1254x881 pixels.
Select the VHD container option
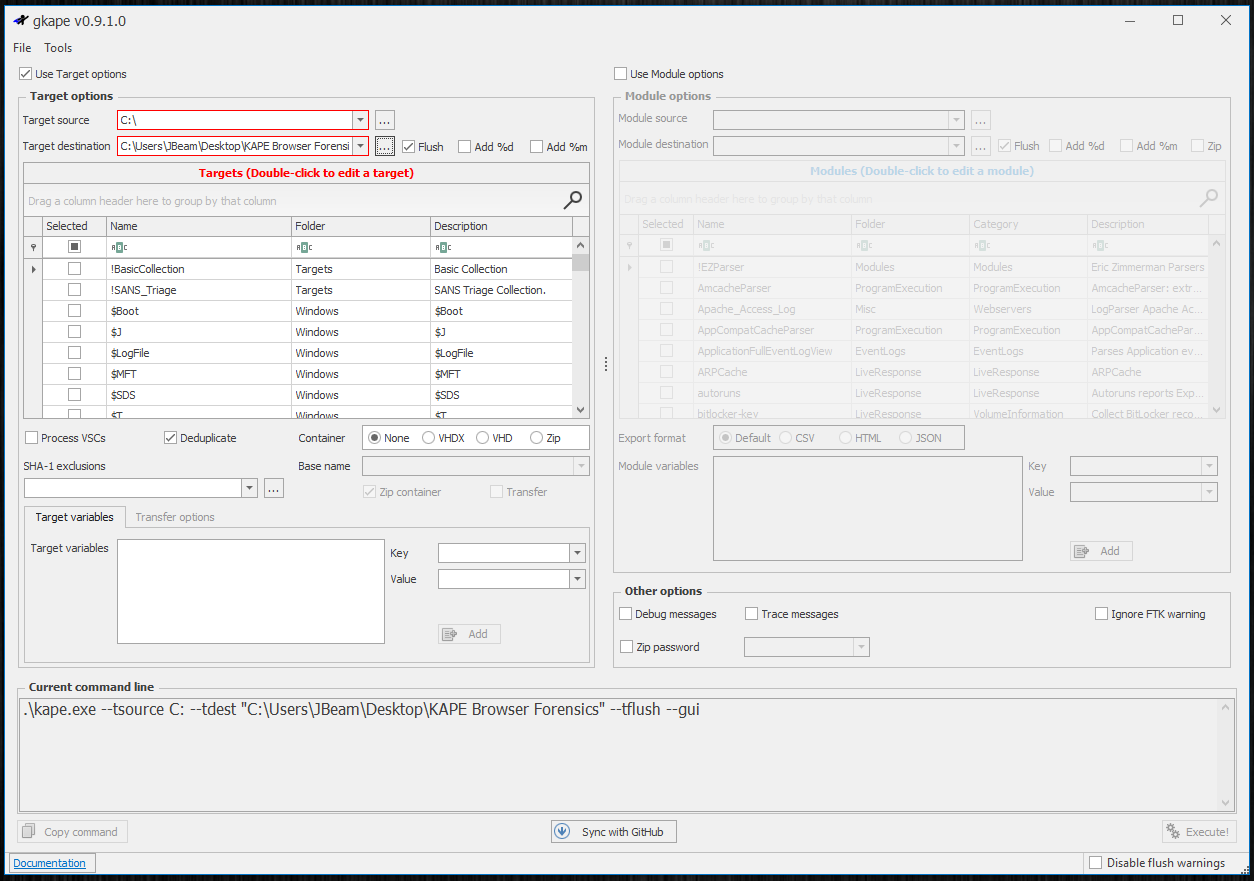point(482,438)
